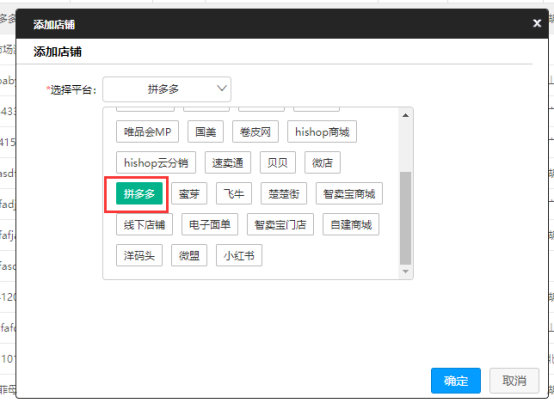Pick the hishop云分销 platform option

click(156, 163)
